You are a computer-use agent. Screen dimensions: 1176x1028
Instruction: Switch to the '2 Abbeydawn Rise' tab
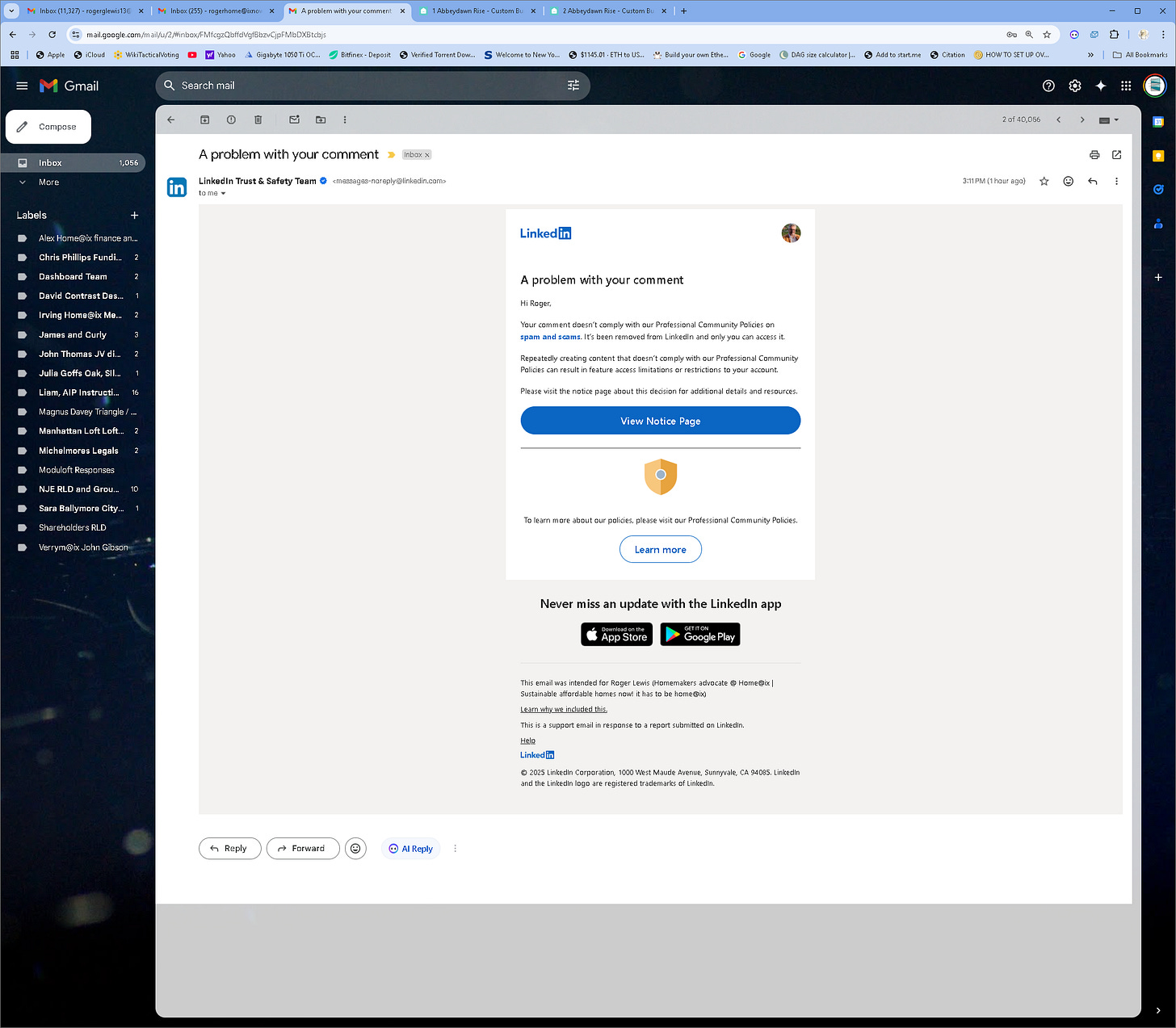[607, 11]
